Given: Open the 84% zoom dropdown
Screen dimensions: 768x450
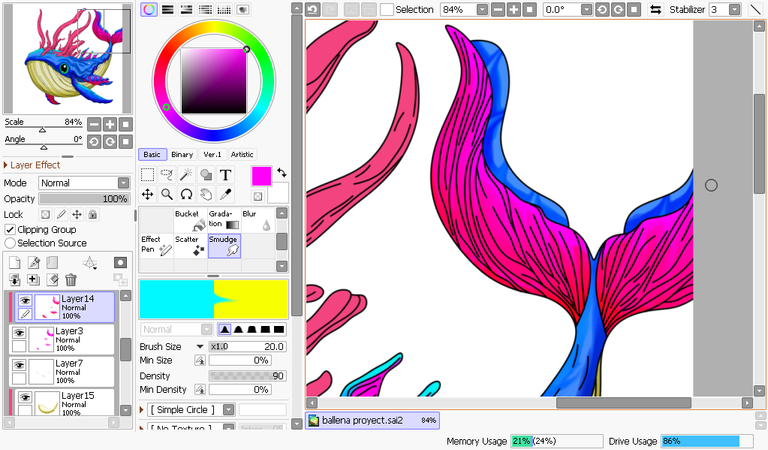Looking at the screenshot, I should 482,9.
